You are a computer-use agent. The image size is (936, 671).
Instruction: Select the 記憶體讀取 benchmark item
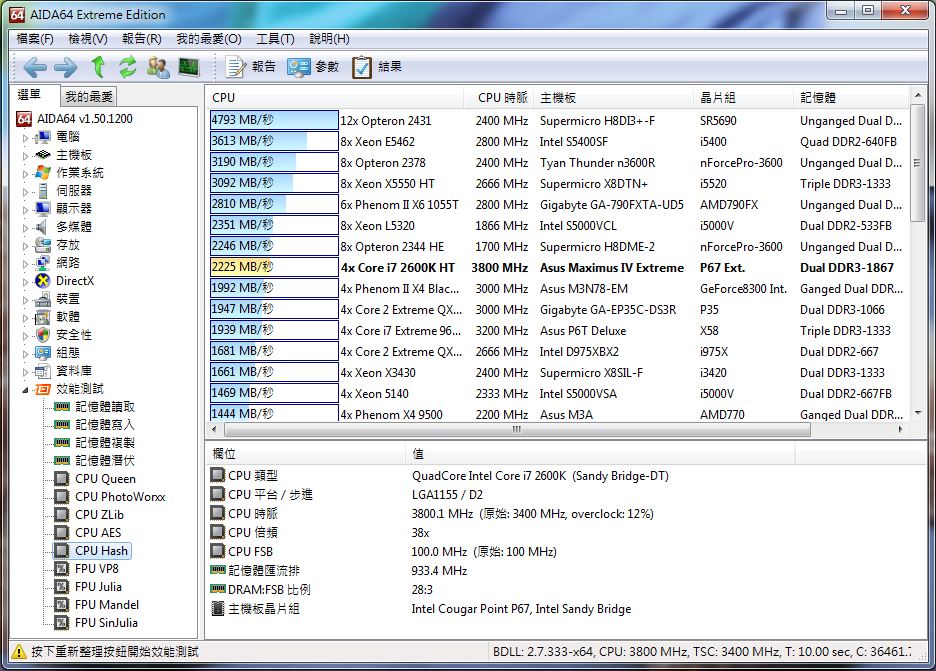click(x=104, y=407)
